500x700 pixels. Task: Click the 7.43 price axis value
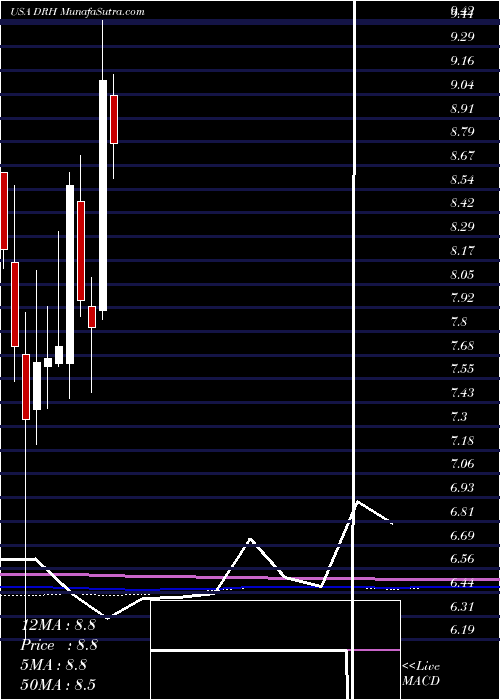click(462, 393)
